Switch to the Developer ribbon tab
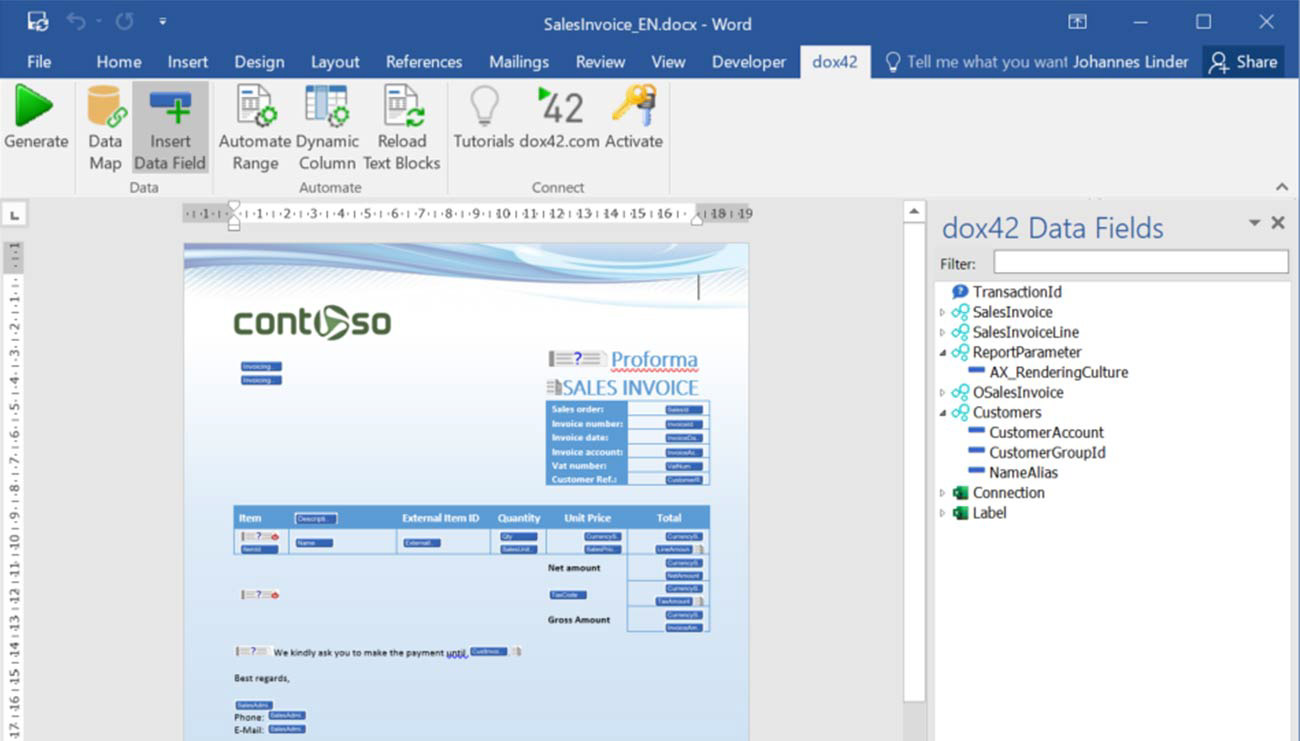The width and height of the screenshot is (1300, 741). pyautogui.click(x=748, y=61)
